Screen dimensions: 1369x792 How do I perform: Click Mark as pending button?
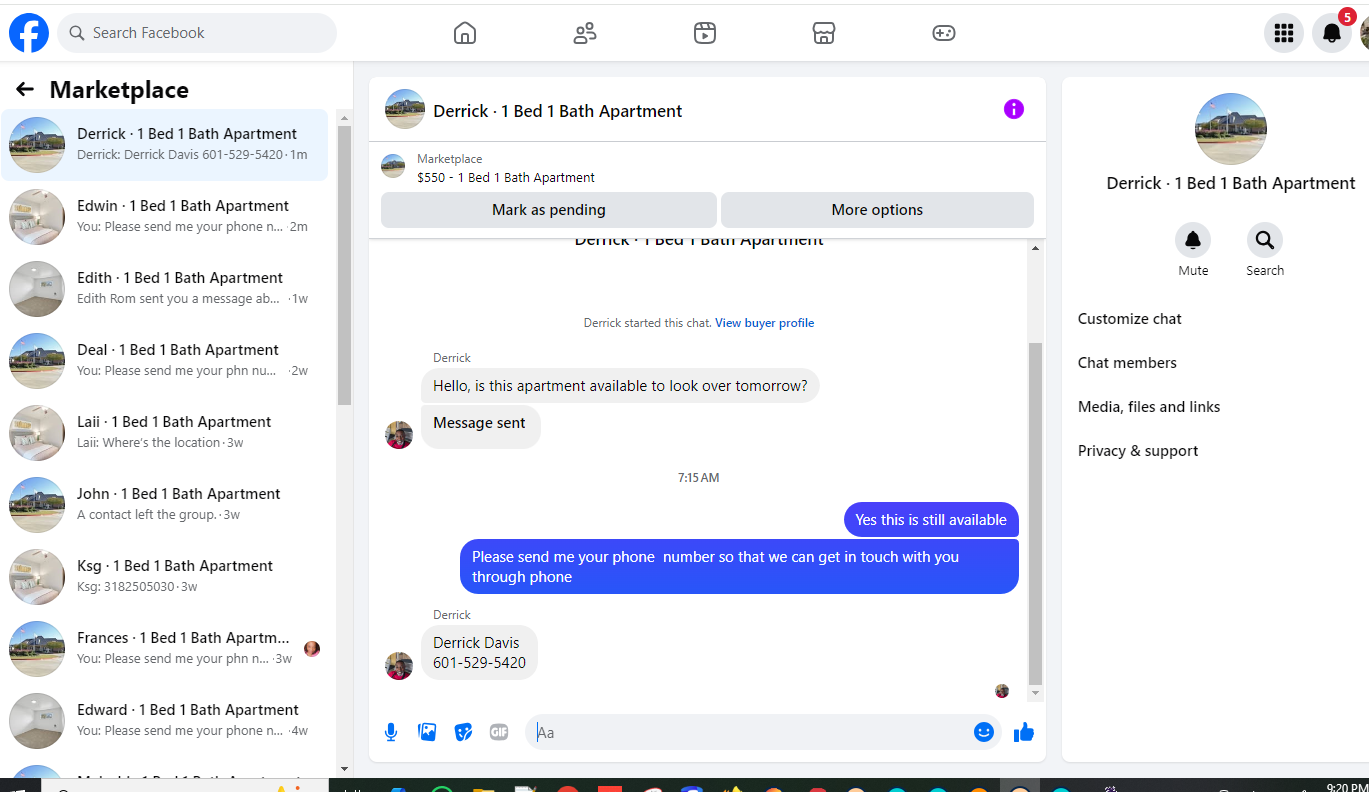(x=549, y=210)
